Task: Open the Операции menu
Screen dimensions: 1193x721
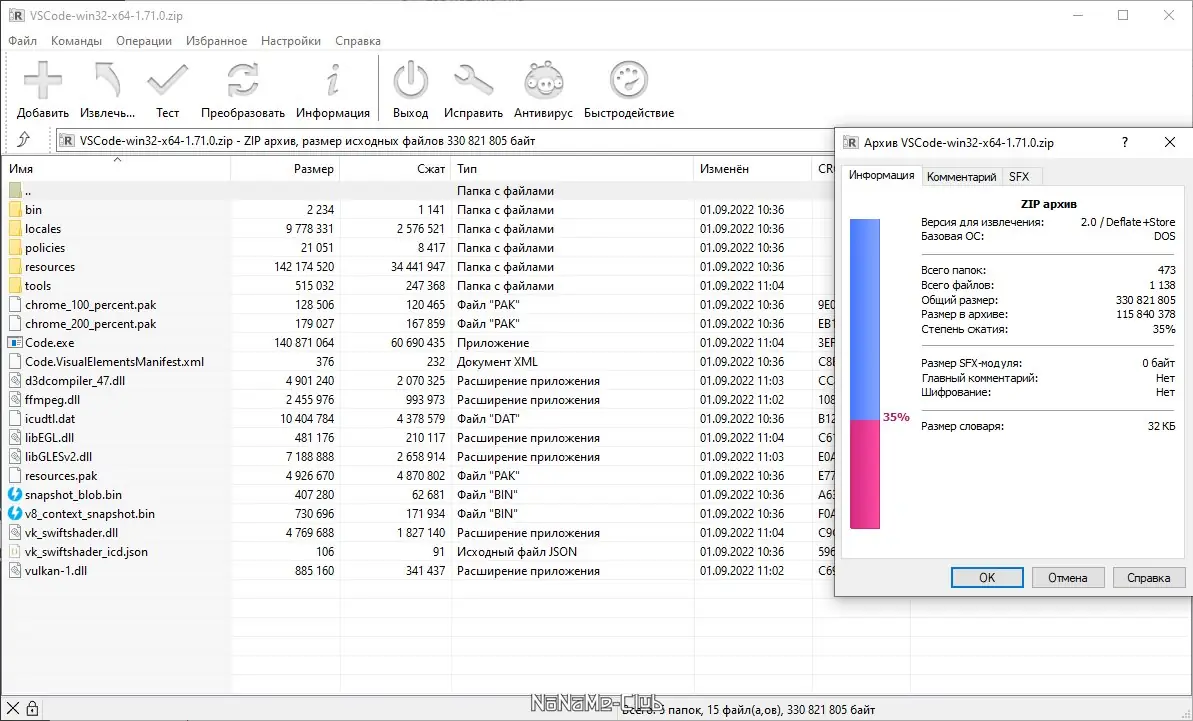Action: click(x=144, y=40)
